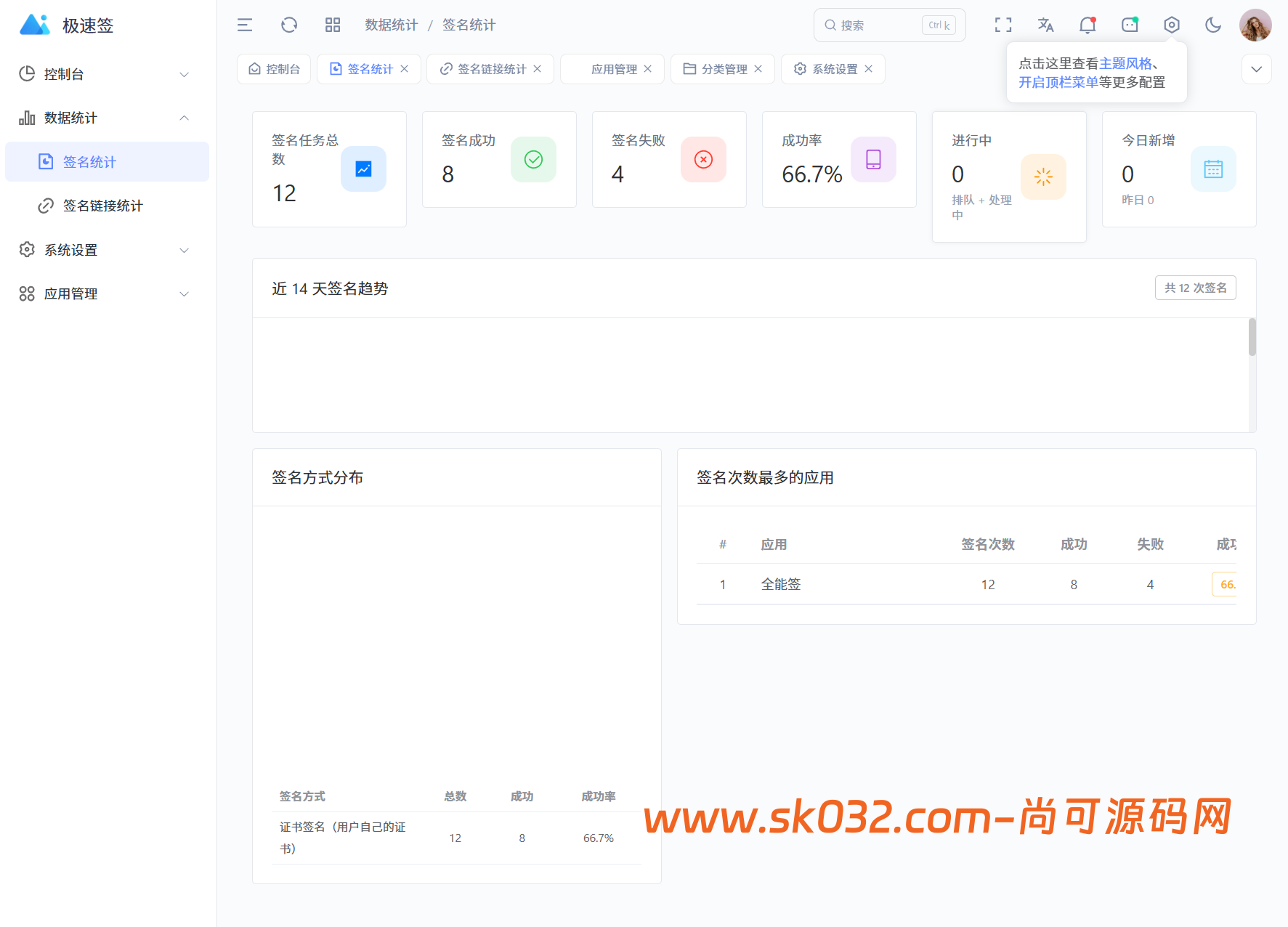Select 签名链接统计 in sidebar
This screenshot has width=1288, height=927.
(107, 206)
